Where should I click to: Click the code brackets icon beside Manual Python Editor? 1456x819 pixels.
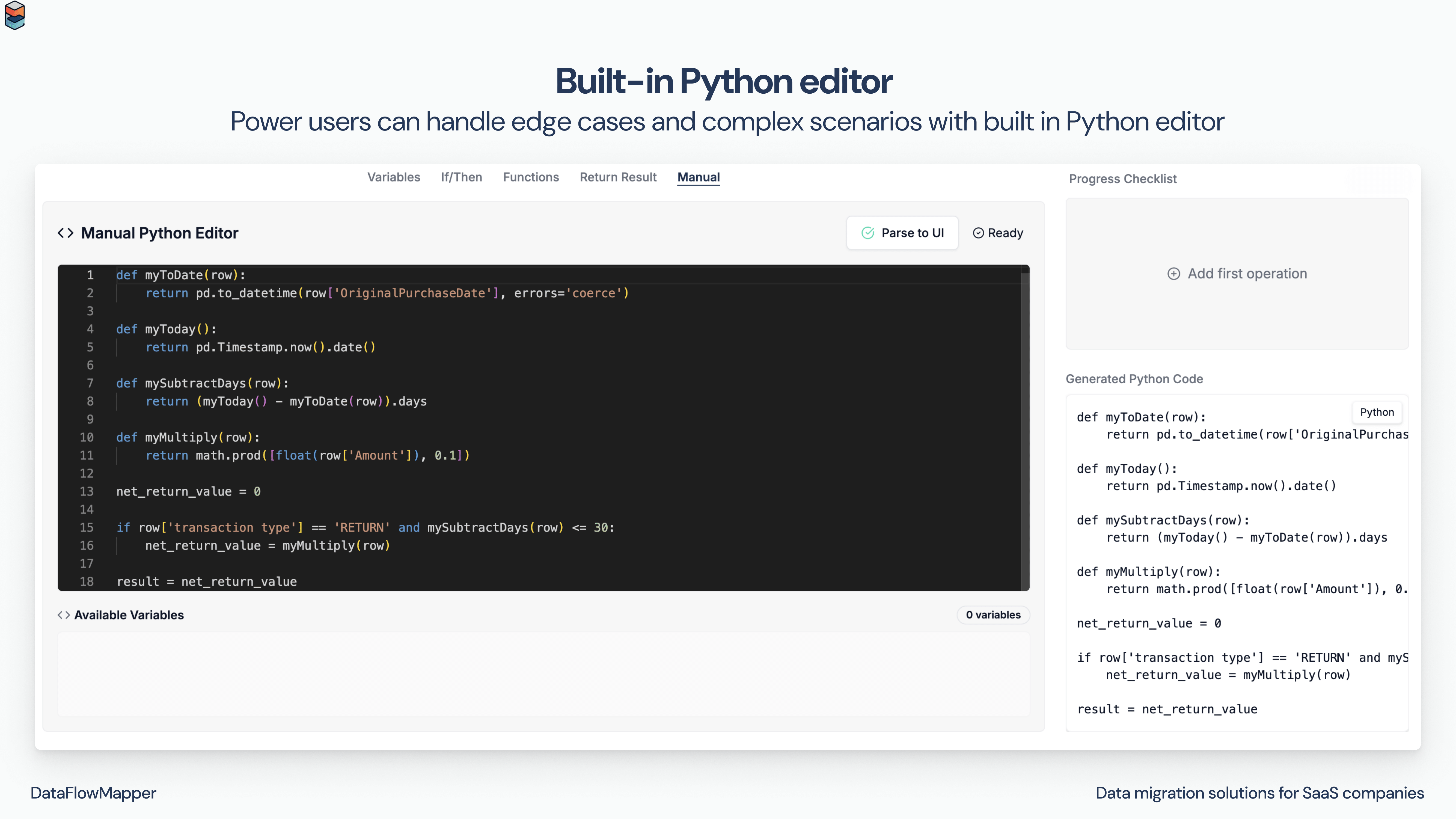click(x=66, y=233)
